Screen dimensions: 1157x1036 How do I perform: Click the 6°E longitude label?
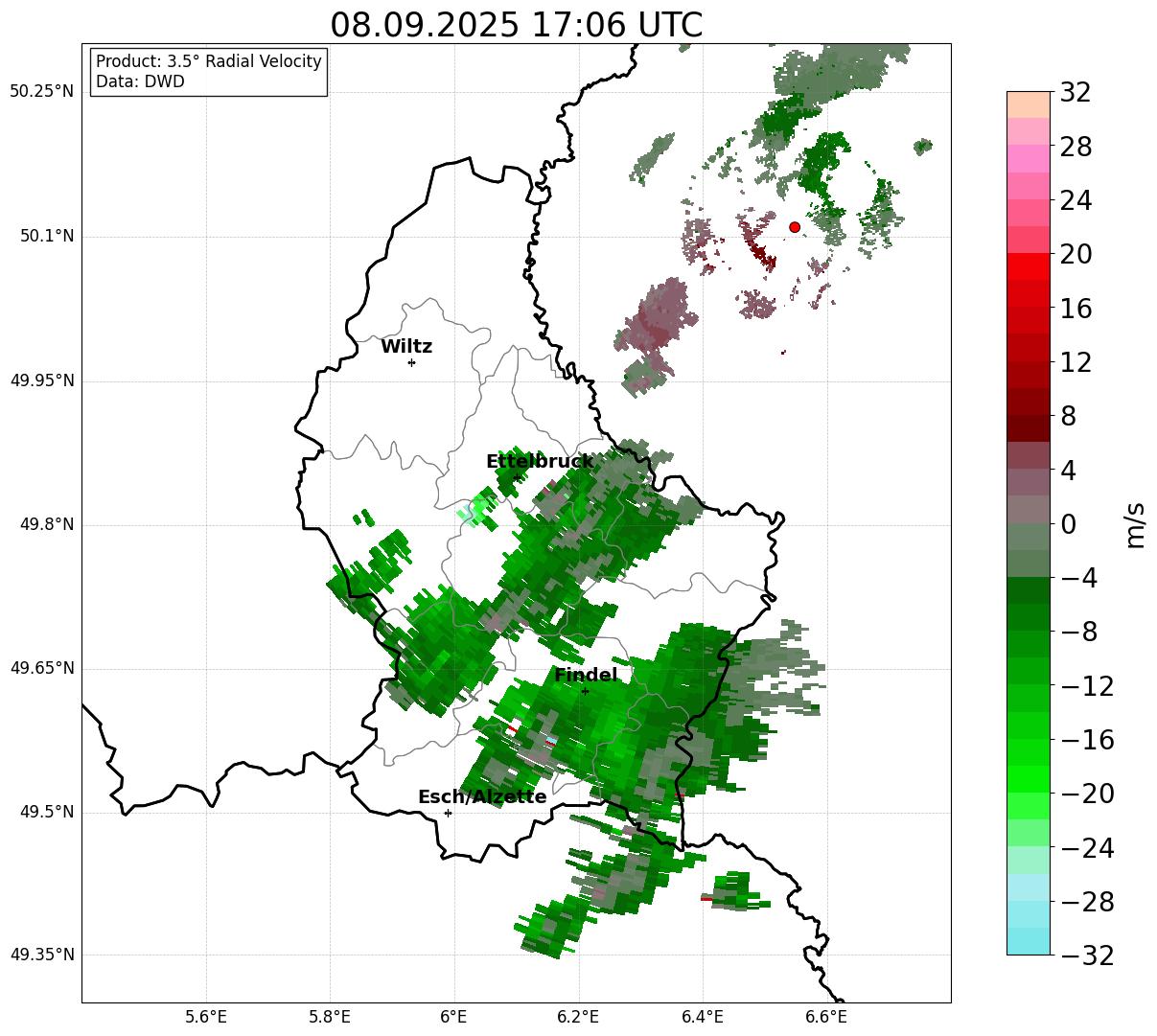tap(454, 1018)
